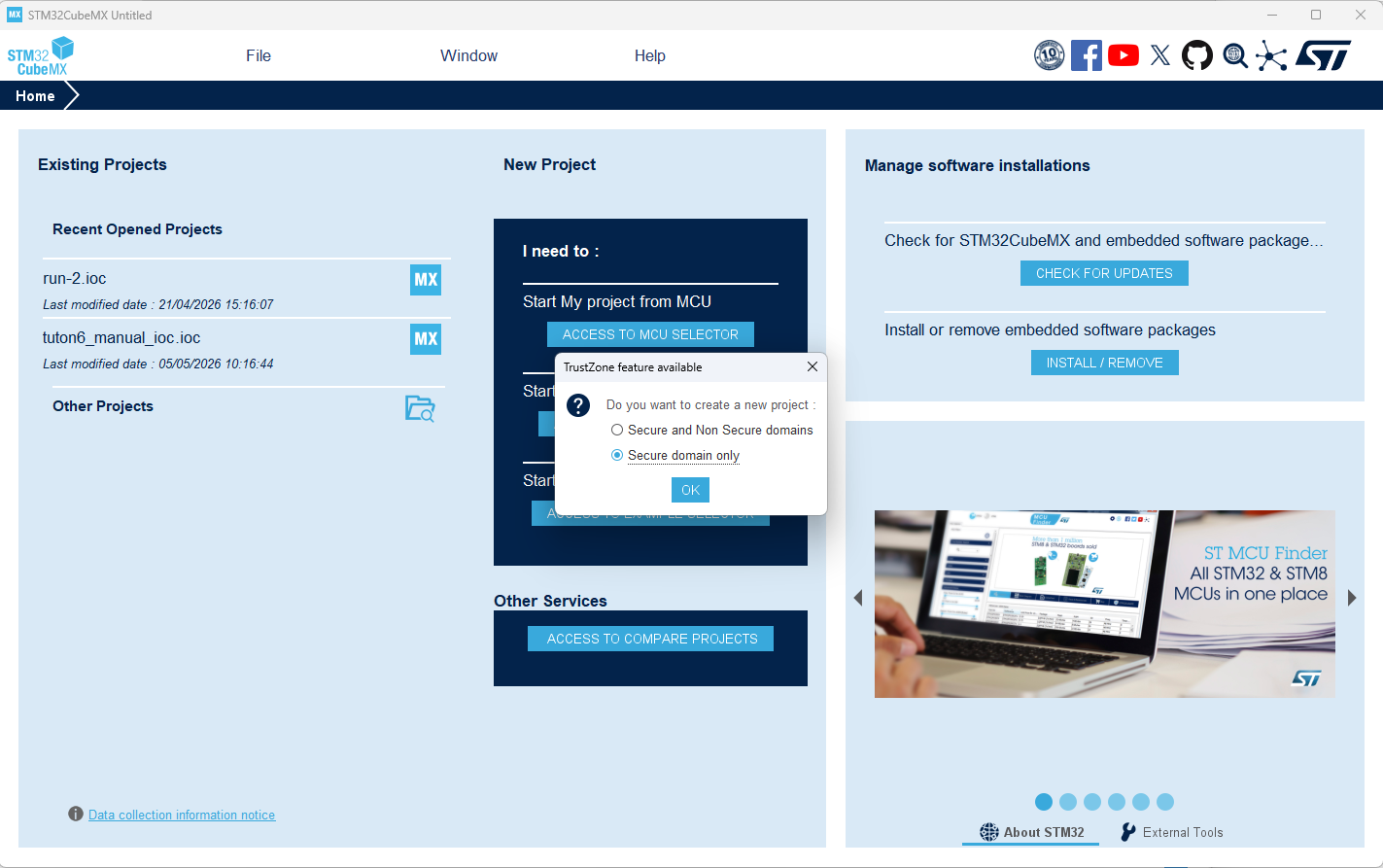Click ACCESS TO COMPARE PROJECTS button
Image resolution: width=1383 pixels, height=868 pixels.
[x=651, y=639]
